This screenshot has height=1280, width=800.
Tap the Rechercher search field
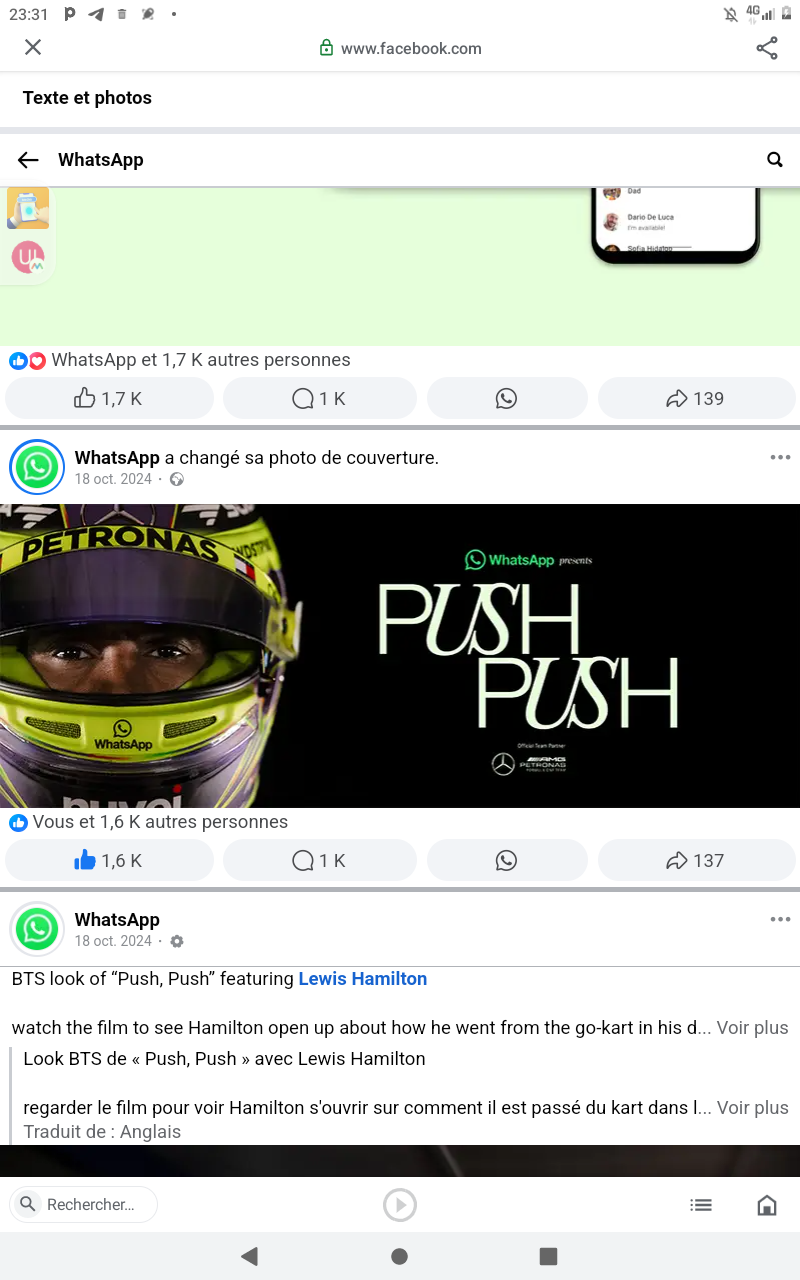click(84, 1205)
